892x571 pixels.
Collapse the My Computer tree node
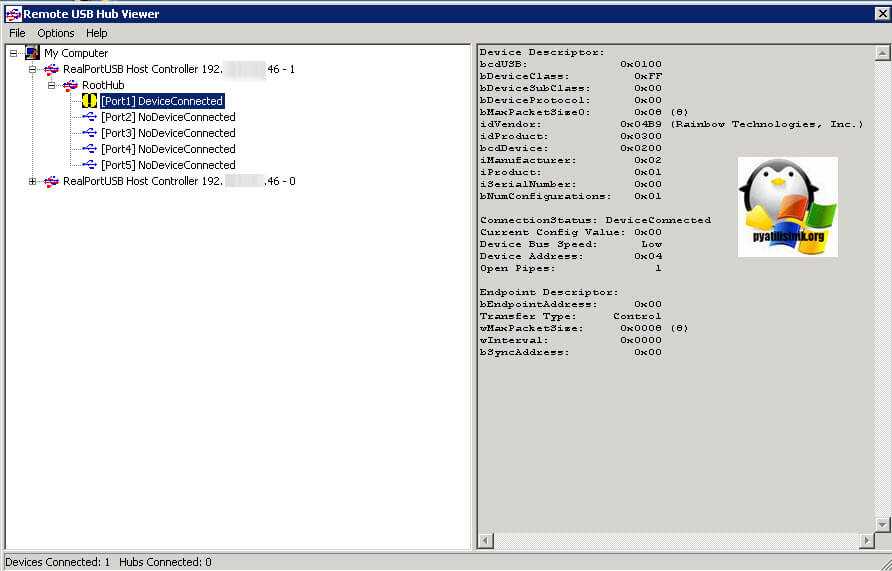13,53
